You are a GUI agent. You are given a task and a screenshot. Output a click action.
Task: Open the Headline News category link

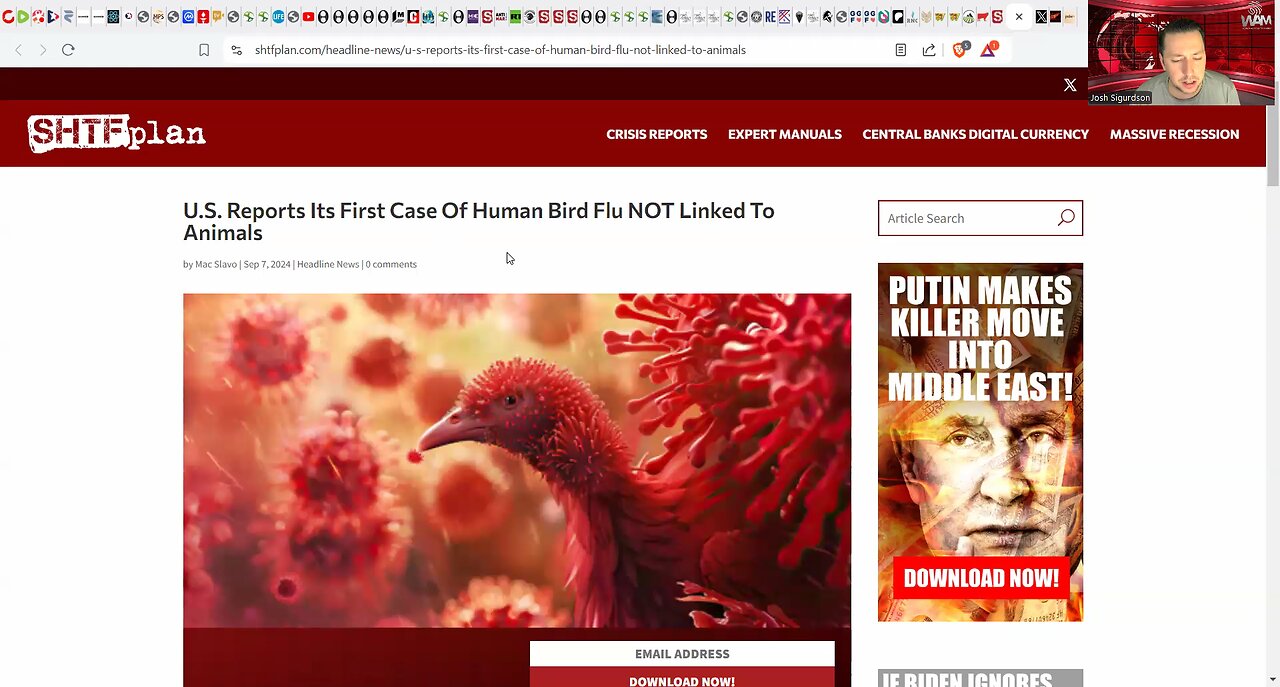(x=328, y=264)
